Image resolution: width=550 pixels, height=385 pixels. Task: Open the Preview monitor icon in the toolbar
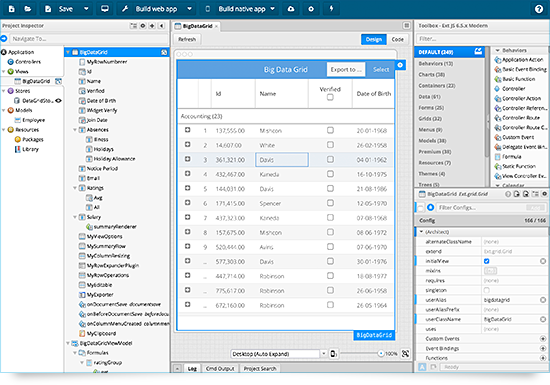[105, 9]
